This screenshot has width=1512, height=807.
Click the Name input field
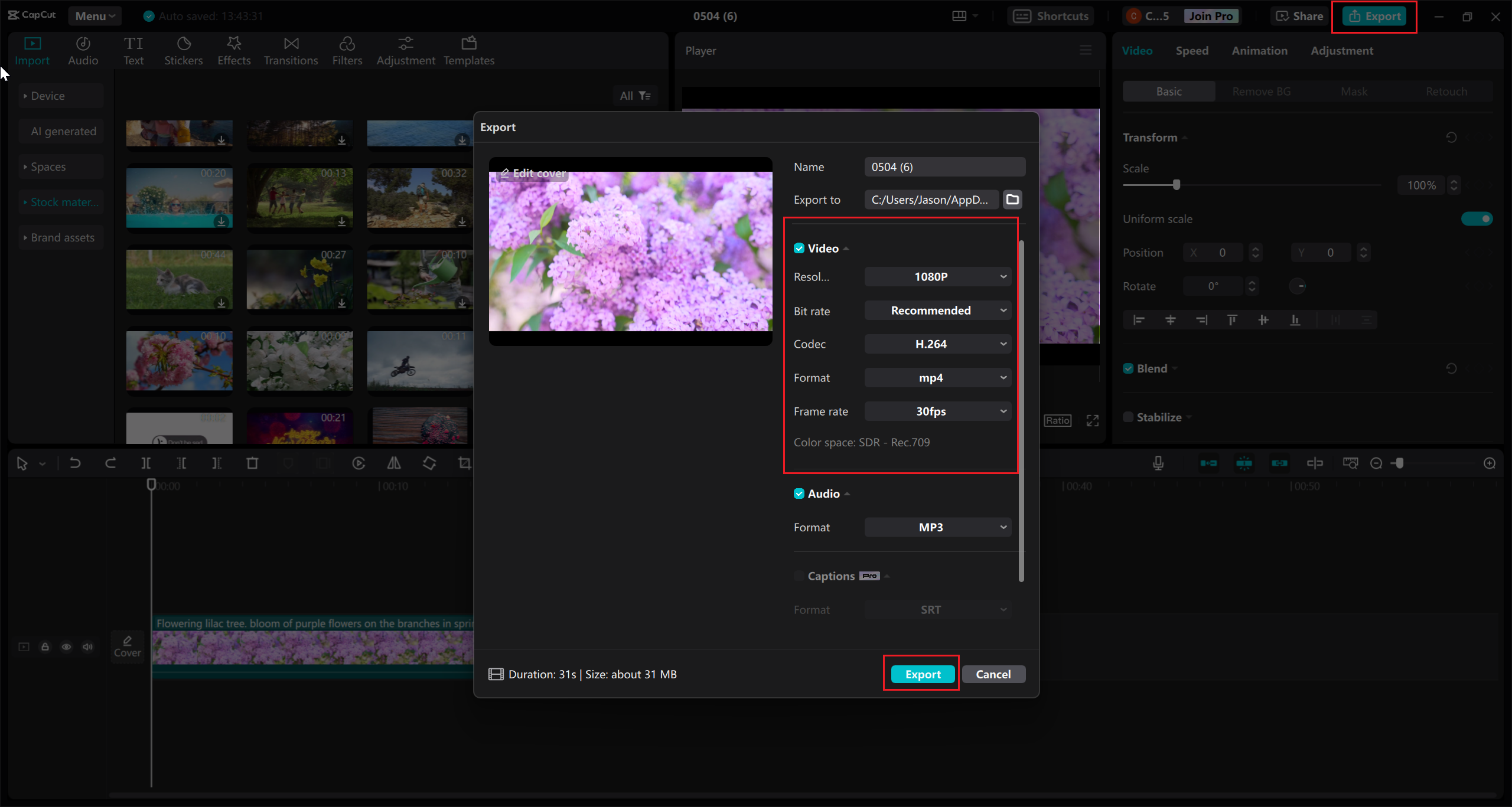tap(944, 167)
